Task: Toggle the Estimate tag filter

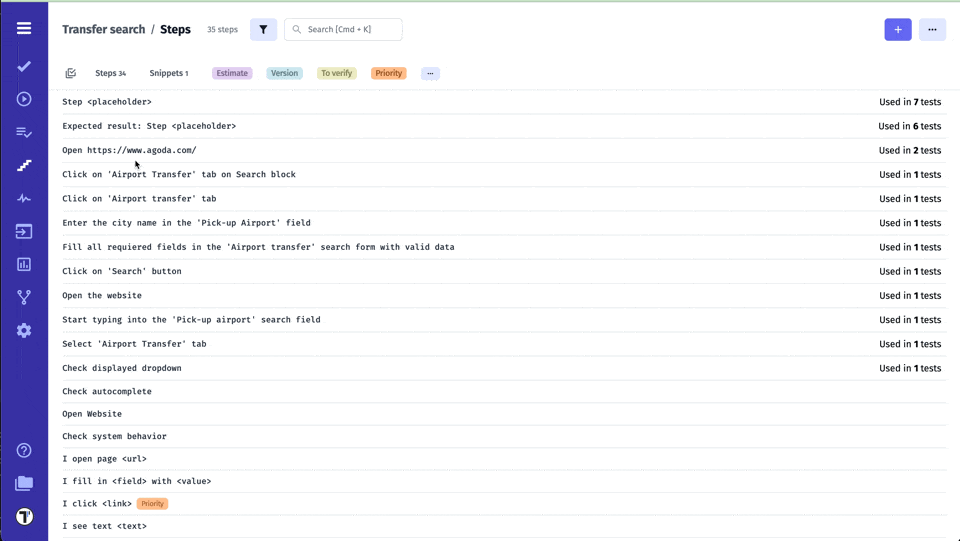Action: coord(231,73)
